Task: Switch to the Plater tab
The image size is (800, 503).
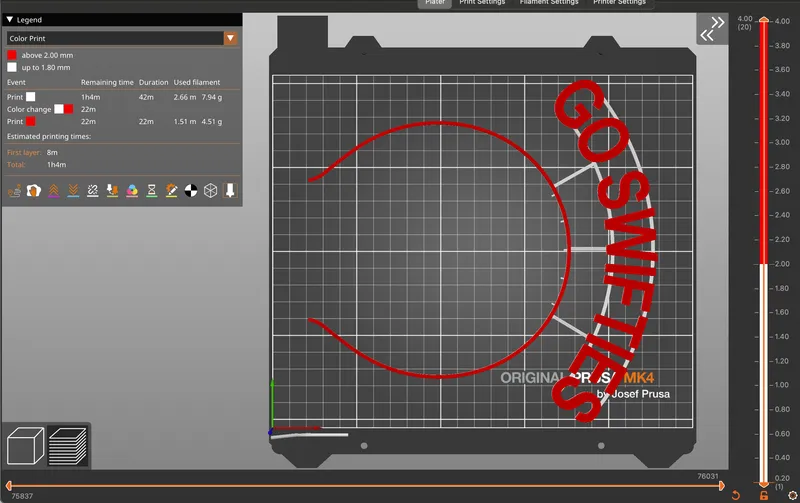Action: click(435, 3)
